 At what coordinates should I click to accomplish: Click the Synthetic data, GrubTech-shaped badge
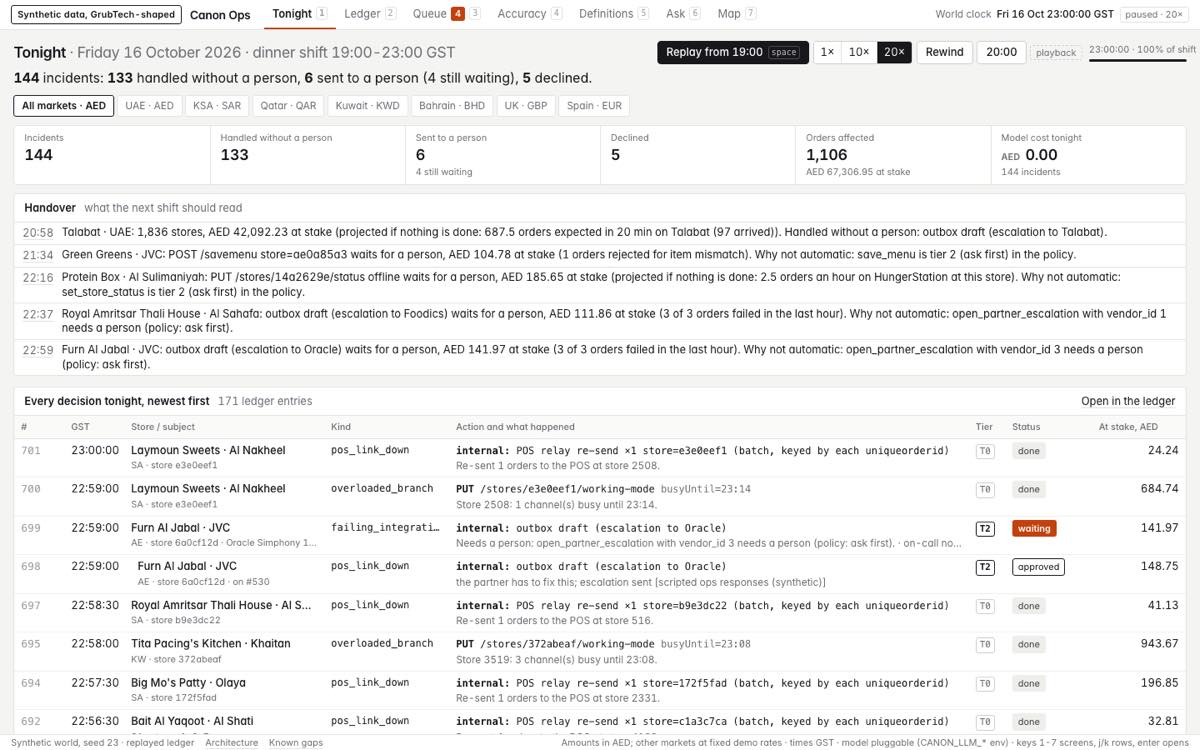click(x=98, y=14)
